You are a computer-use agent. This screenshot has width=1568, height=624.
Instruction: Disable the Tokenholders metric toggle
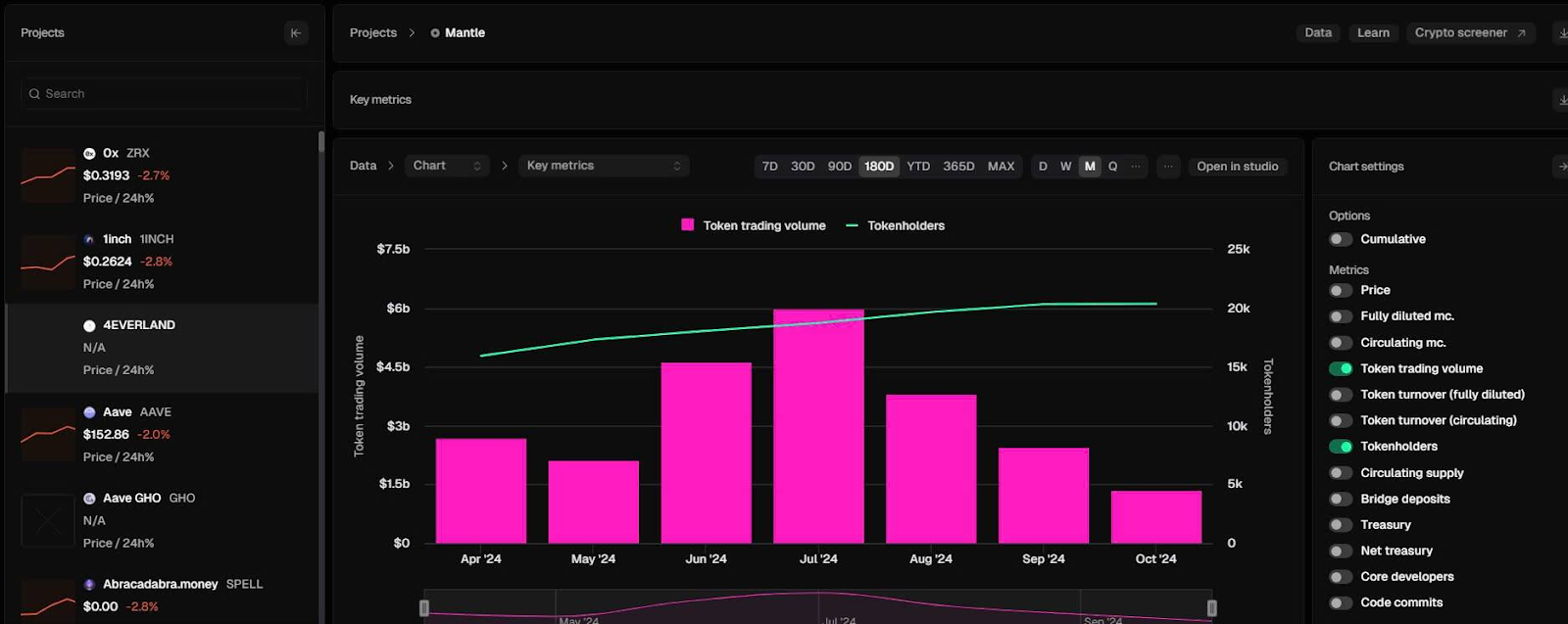tap(1341, 447)
